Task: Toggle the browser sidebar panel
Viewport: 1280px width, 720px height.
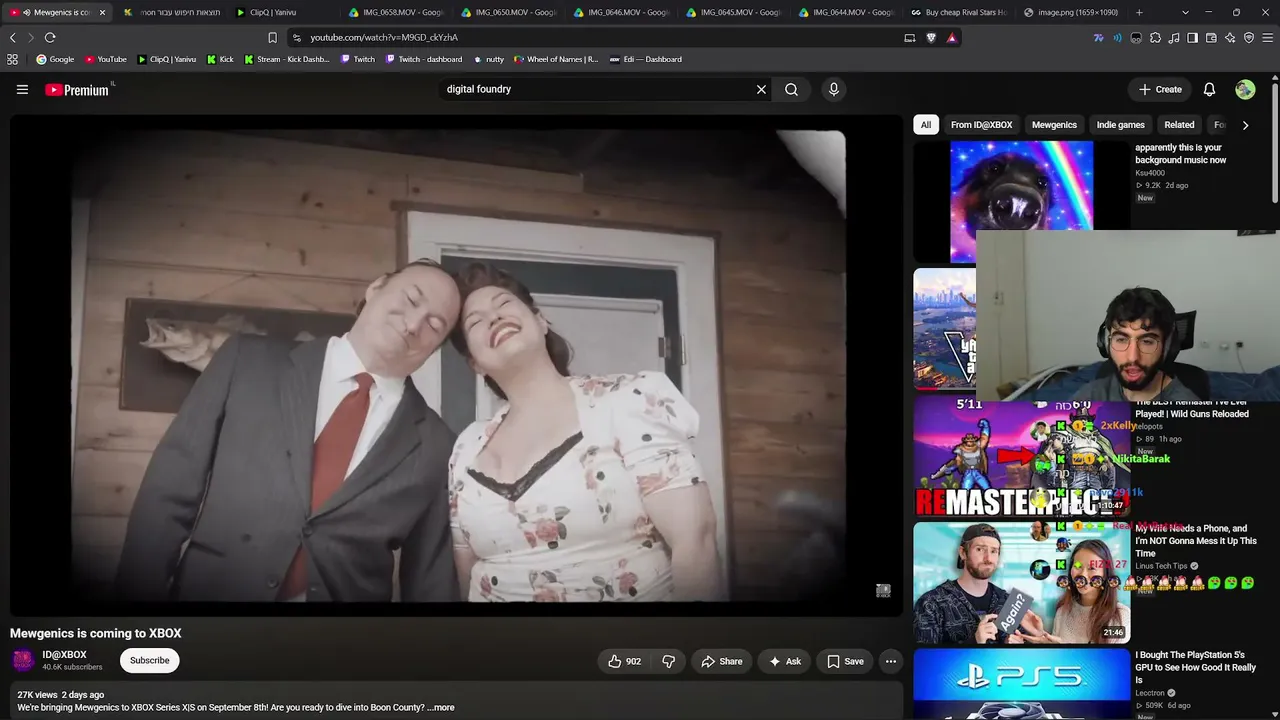Action: (1192, 38)
